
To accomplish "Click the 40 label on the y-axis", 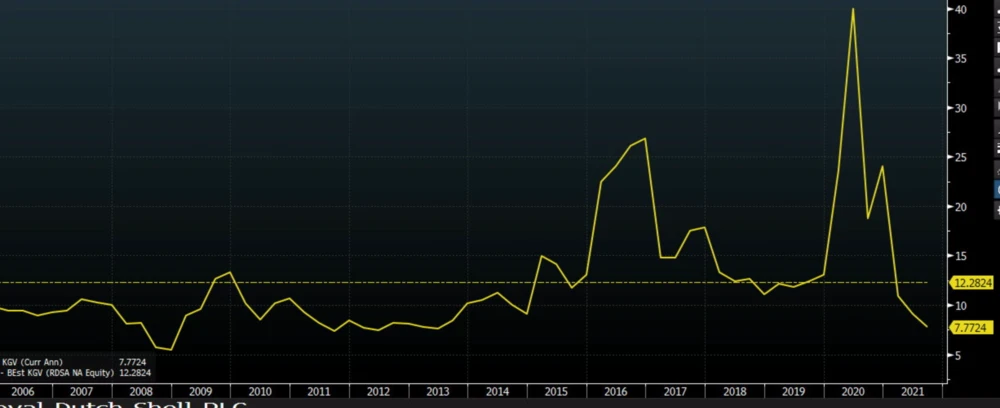I will point(959,9).
